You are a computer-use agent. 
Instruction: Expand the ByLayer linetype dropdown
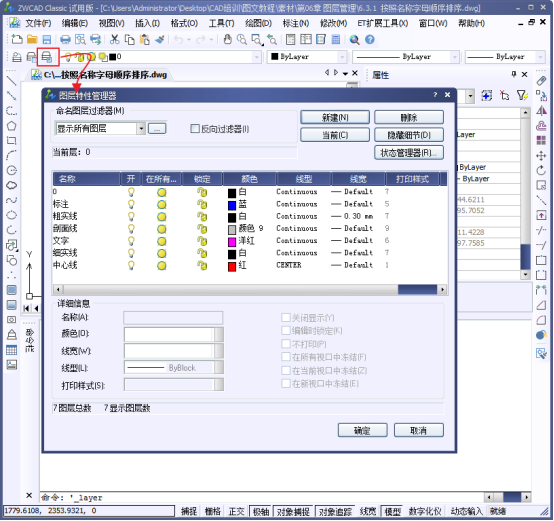[x=406, y=57]
